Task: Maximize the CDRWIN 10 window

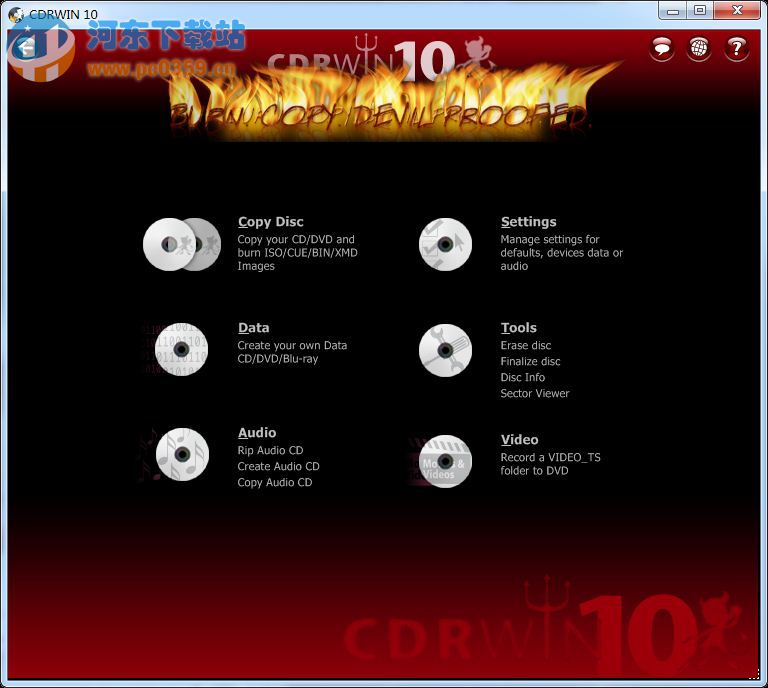Action: pos(700,10)
